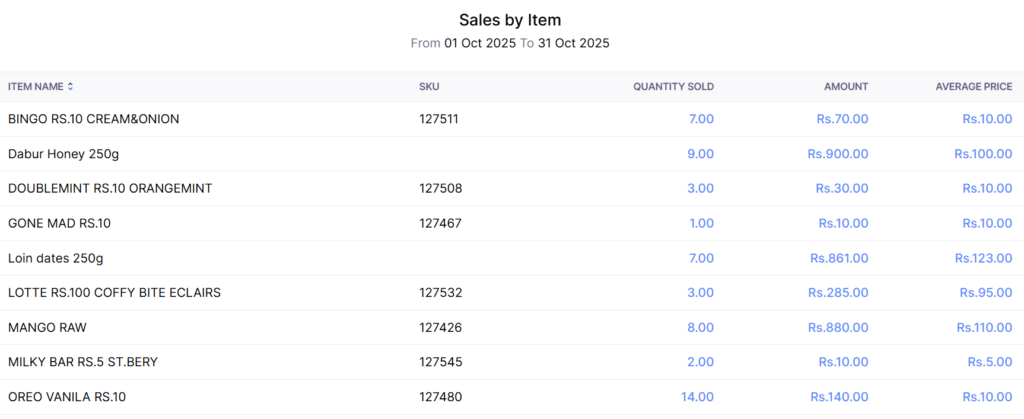The image size is (1024, 419).
Task: Open quantity 8.00 for MANGO RAW
Action: (701, 327)
